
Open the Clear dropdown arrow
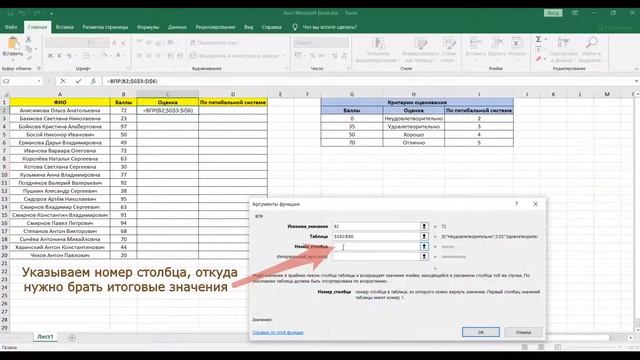pyautogui.click(x=546, y=59)
